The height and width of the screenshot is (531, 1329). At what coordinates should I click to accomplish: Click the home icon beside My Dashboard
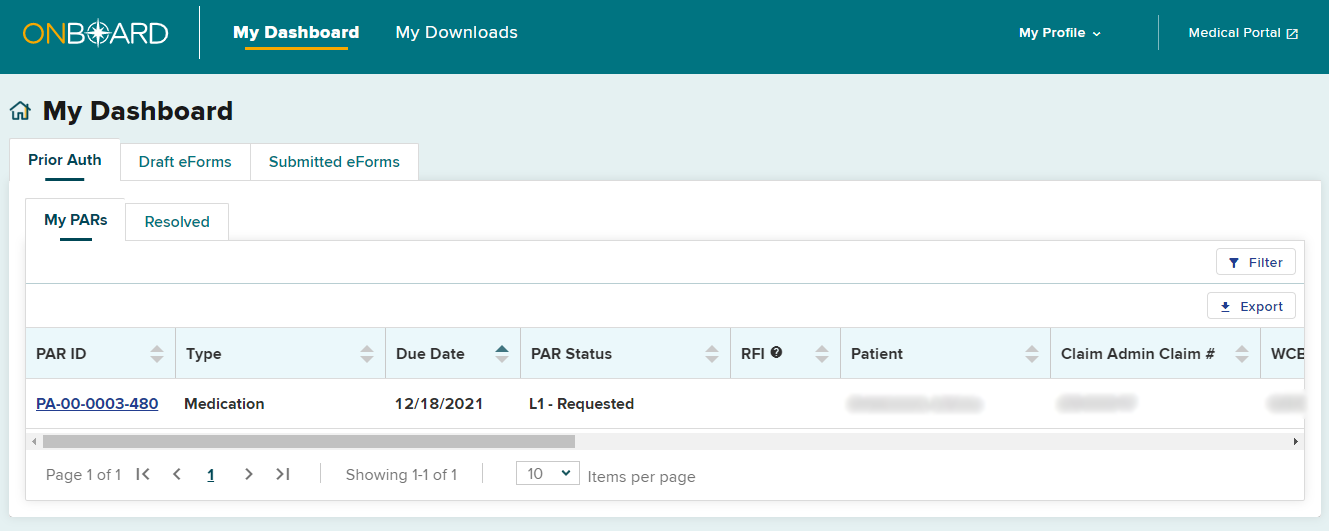pos(20,111)
